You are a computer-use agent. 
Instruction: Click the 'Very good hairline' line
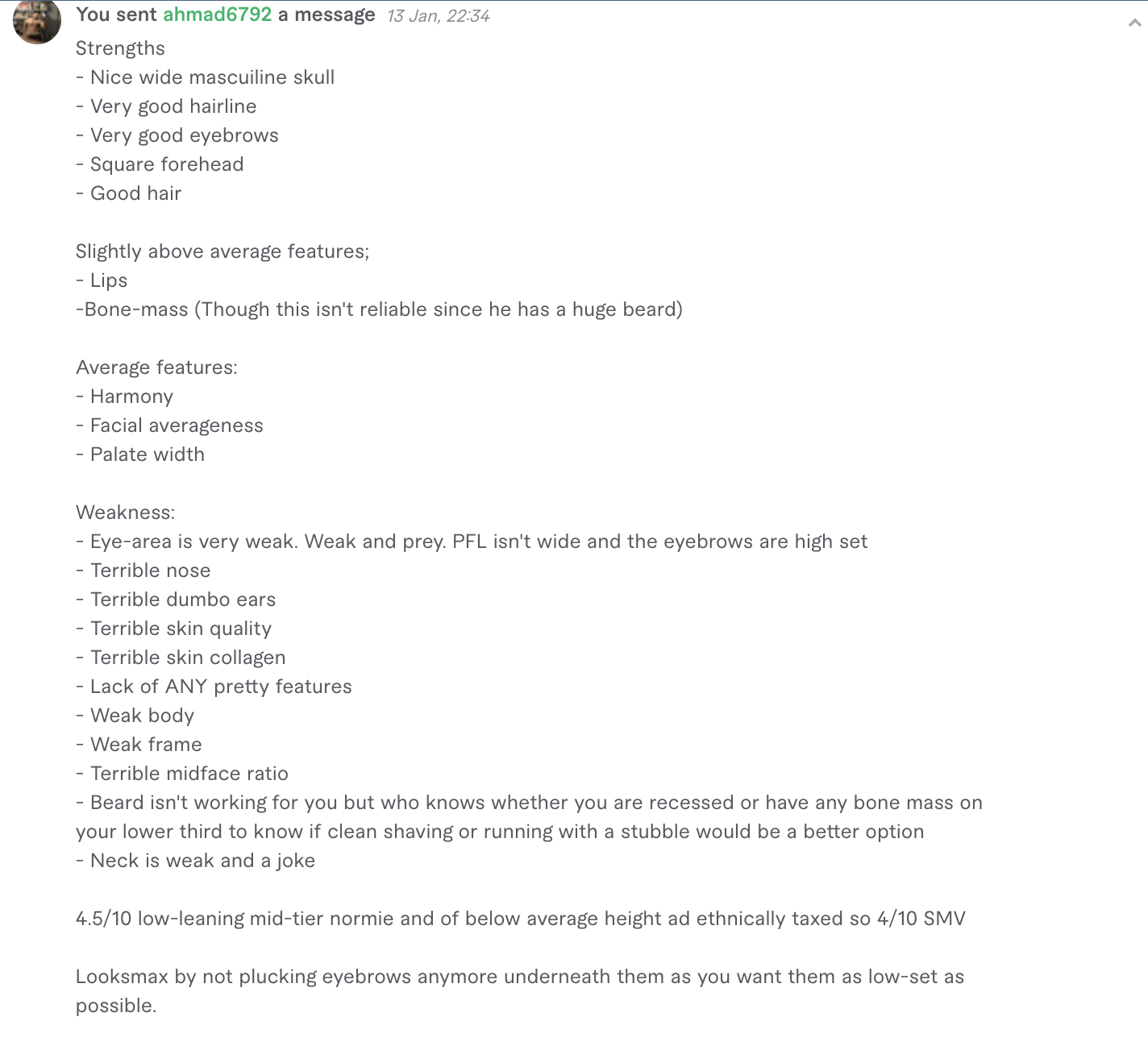[166, 106]
